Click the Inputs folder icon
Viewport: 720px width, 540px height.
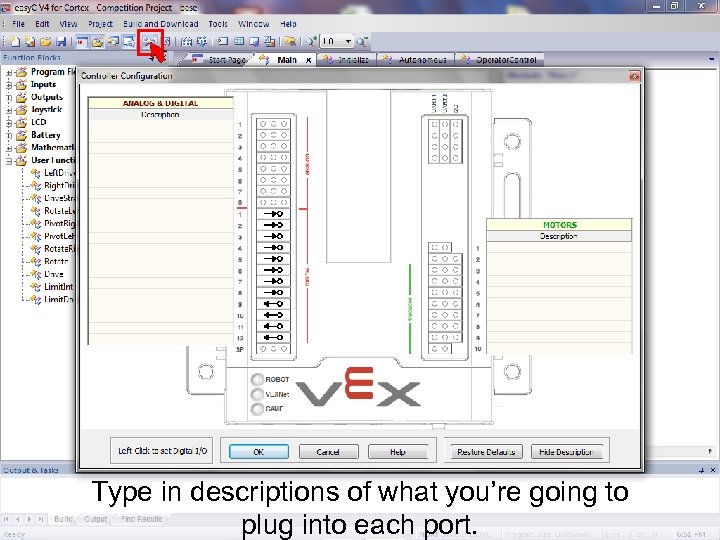tap(21, 84)
